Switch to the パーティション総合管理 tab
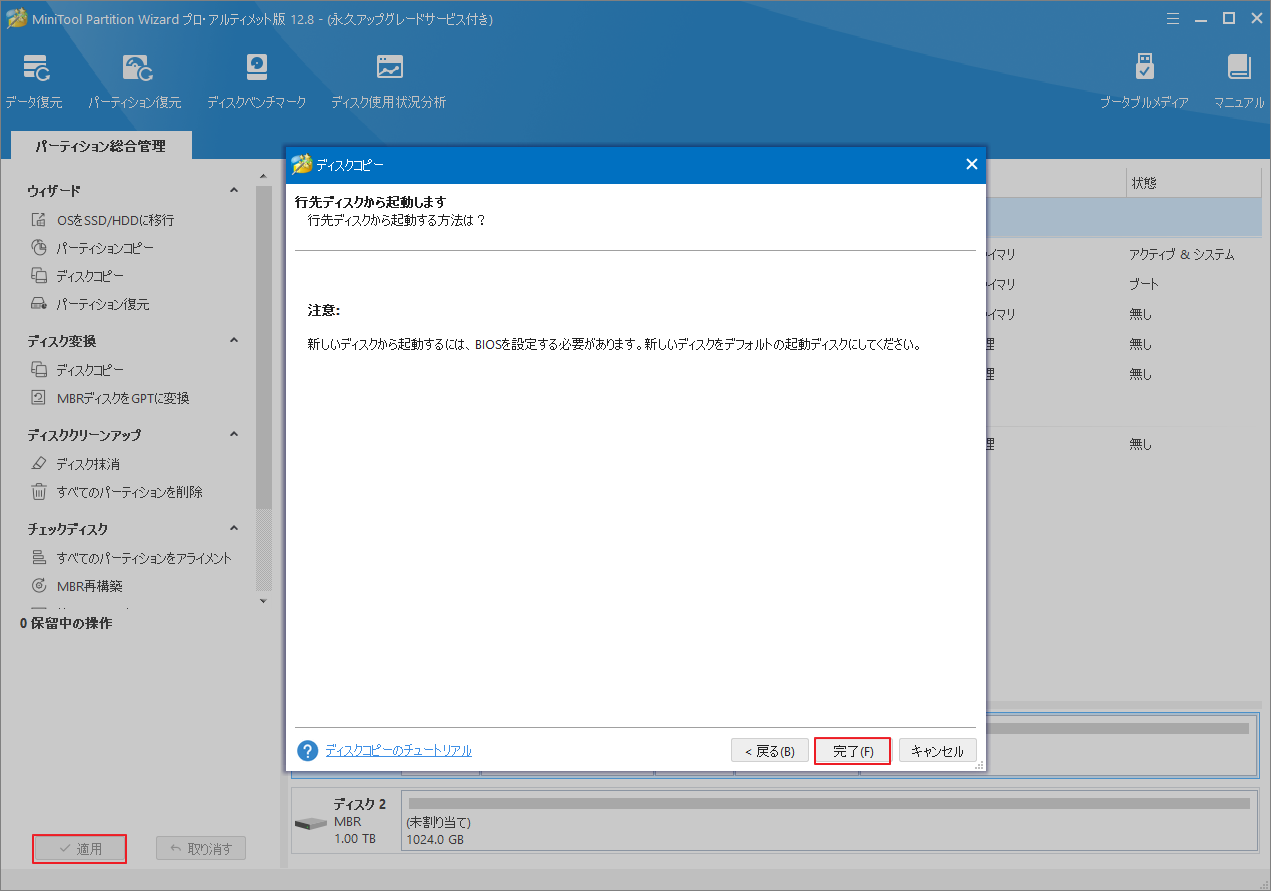The height and width of the screenshot is (891, 1271). (x=99, y=145)
